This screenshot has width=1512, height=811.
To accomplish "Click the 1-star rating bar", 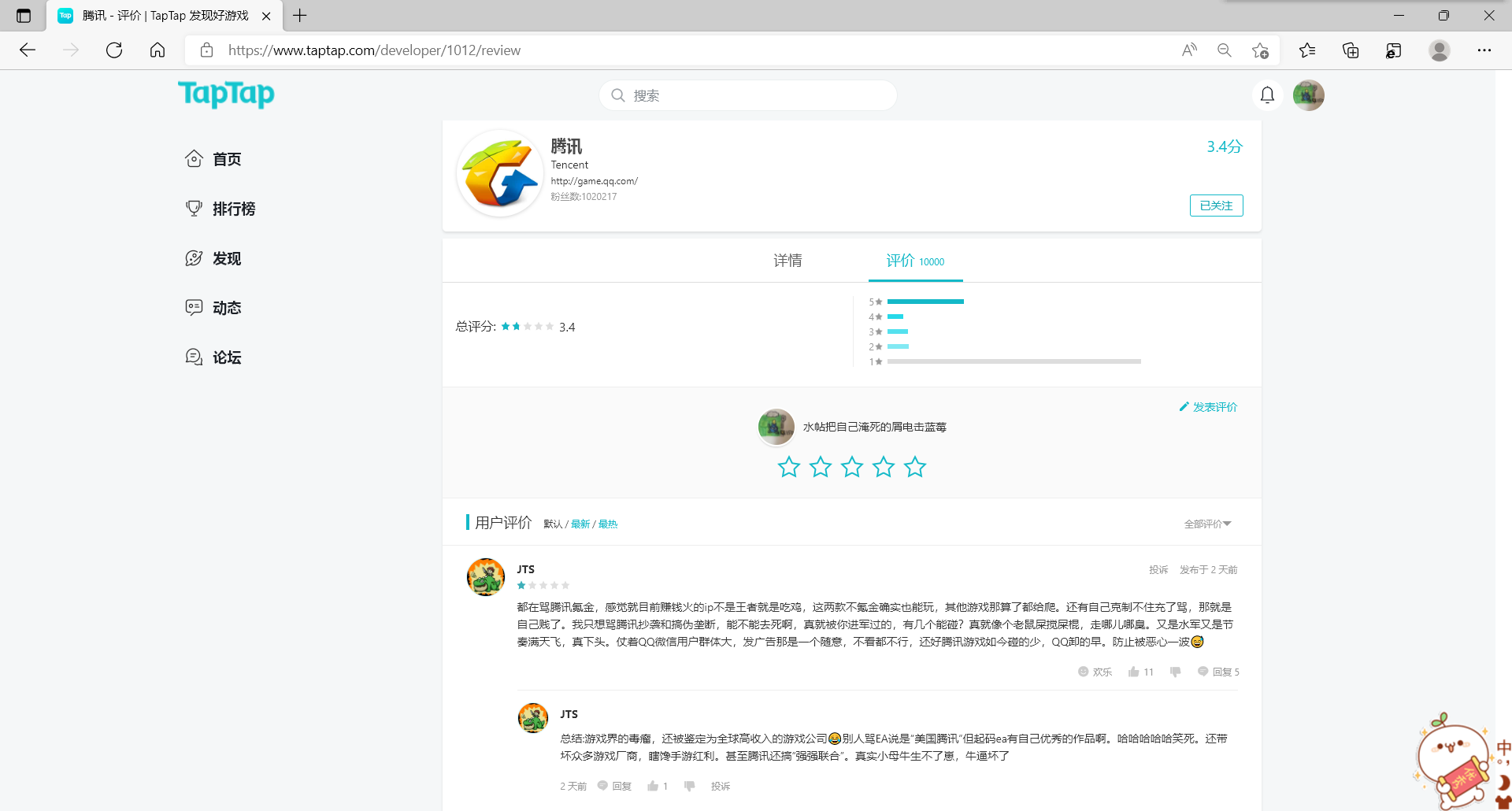I will tap(1014, 361).
